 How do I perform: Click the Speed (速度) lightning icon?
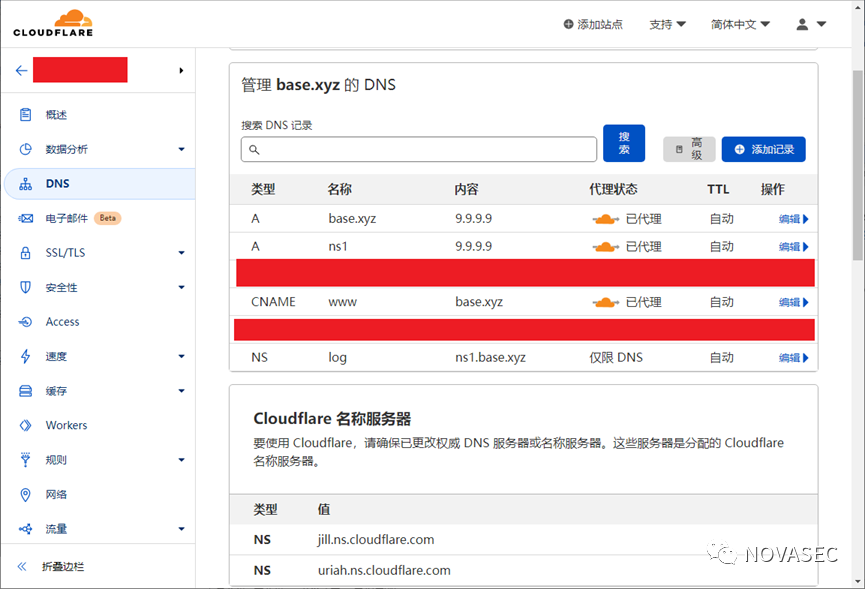point(25,356)
